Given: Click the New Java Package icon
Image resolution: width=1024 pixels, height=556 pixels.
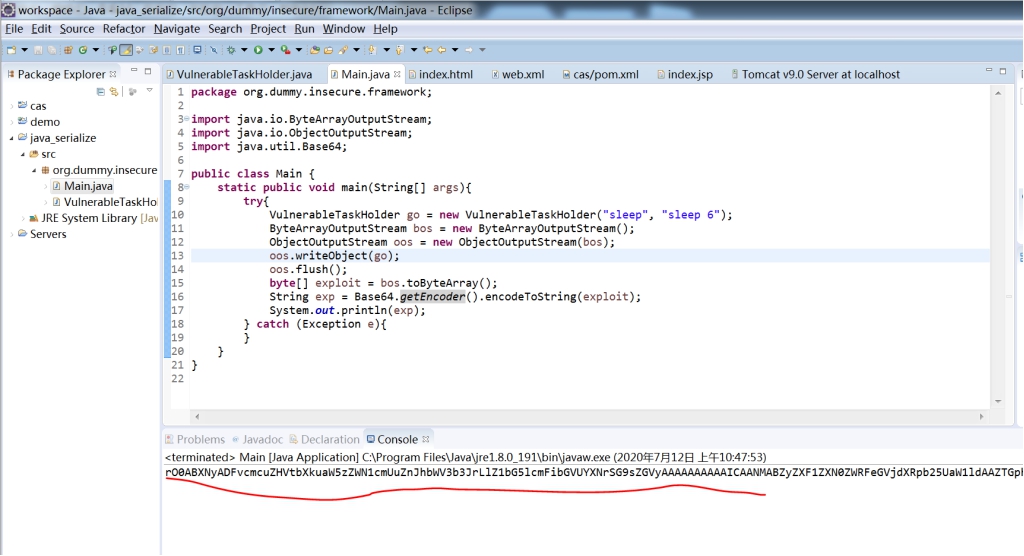Looking at the screenshot, I should (68, 50).
